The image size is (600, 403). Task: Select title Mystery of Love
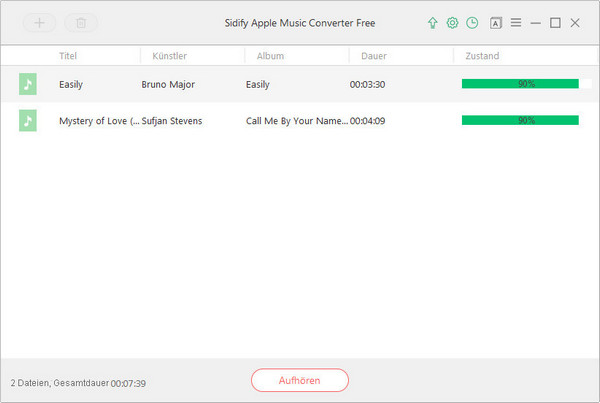point(99,121)
